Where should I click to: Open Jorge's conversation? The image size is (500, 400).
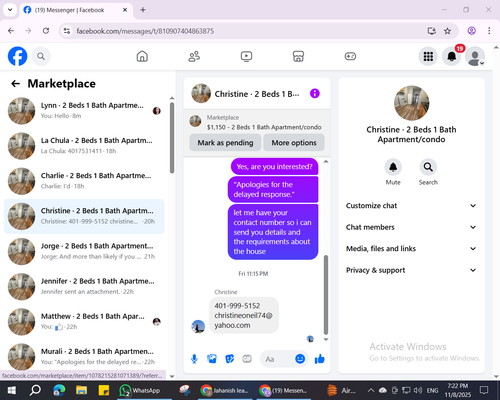[x=84, y=251]
